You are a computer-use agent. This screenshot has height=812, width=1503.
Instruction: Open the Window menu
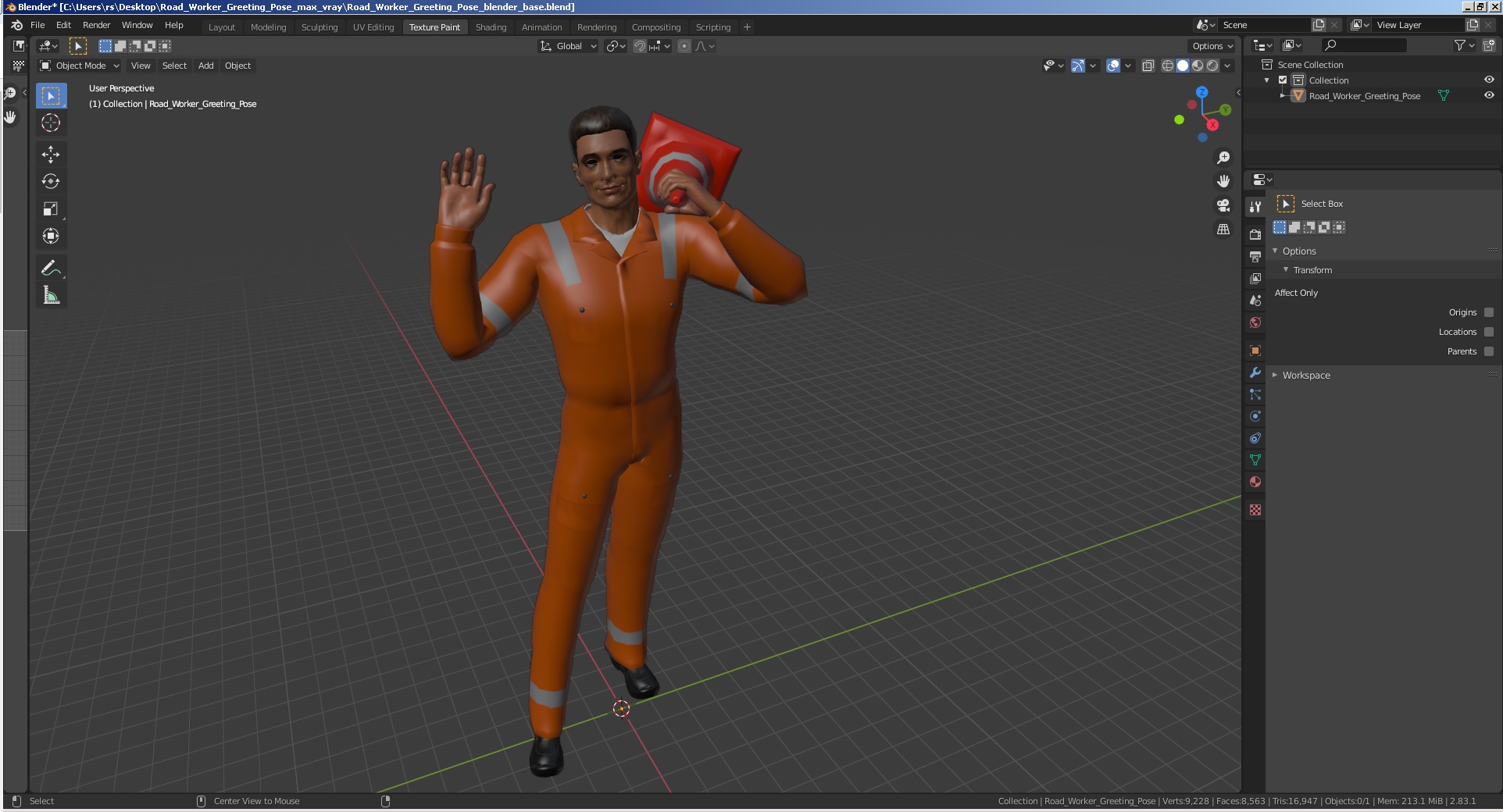pos(137,25)
